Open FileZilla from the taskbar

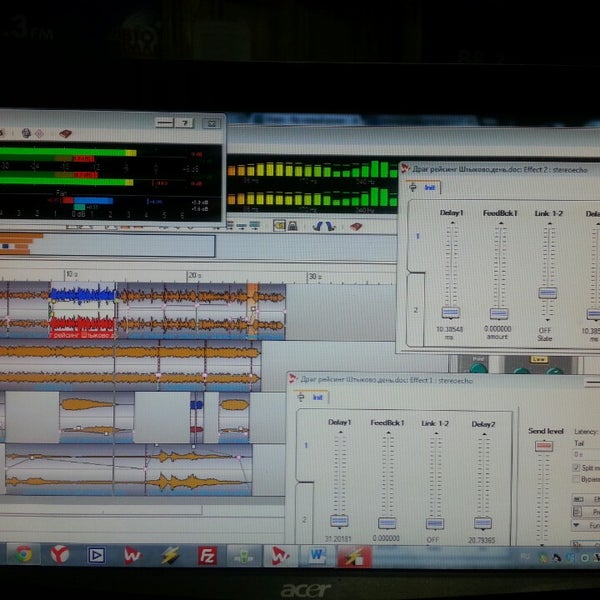(x=207, y=554)
